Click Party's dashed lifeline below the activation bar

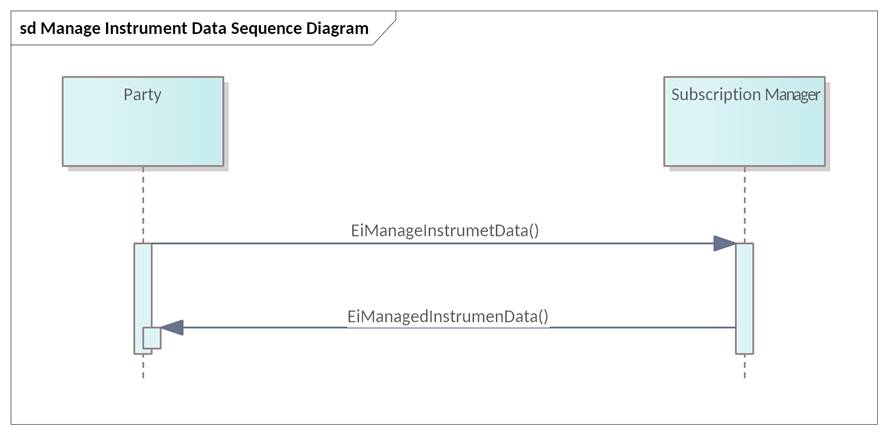143,366
